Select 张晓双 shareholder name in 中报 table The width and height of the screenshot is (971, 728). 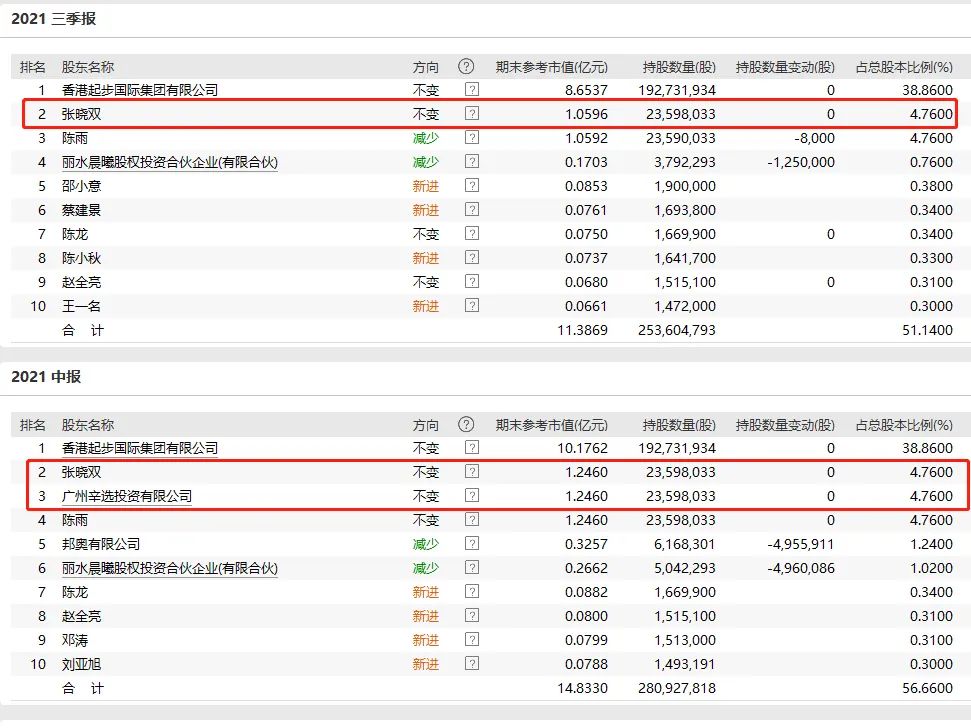pyautogui.click(x=82, y=472)
